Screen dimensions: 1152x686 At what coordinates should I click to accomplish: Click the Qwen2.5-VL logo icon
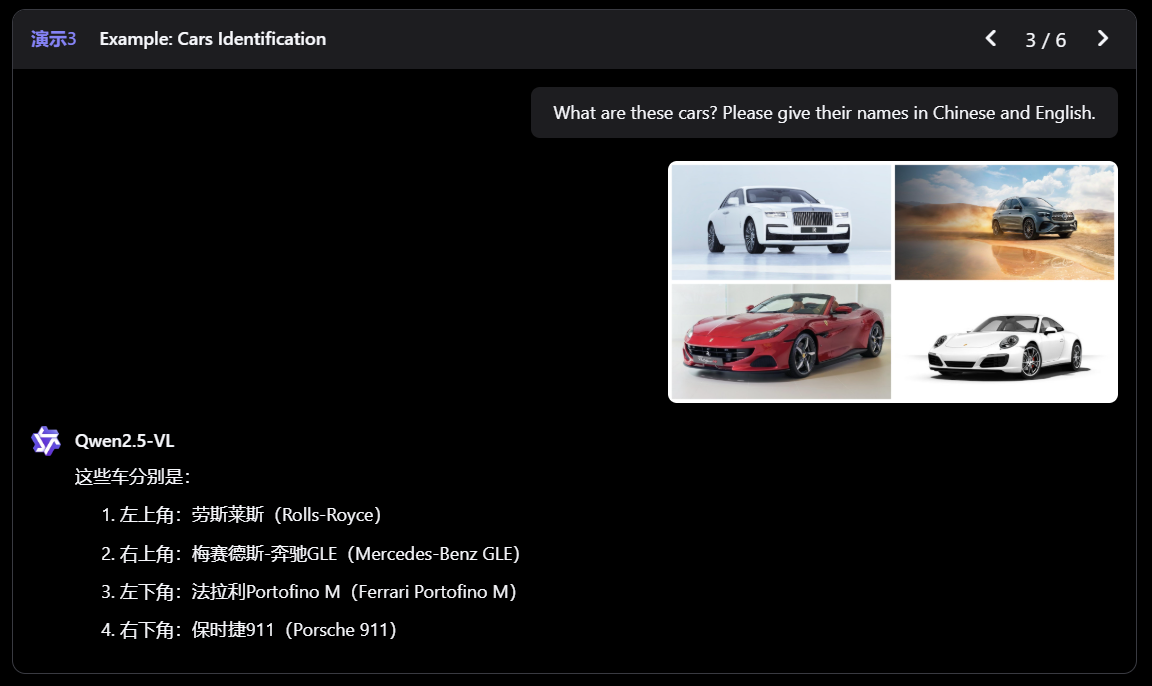click(46, 441)
